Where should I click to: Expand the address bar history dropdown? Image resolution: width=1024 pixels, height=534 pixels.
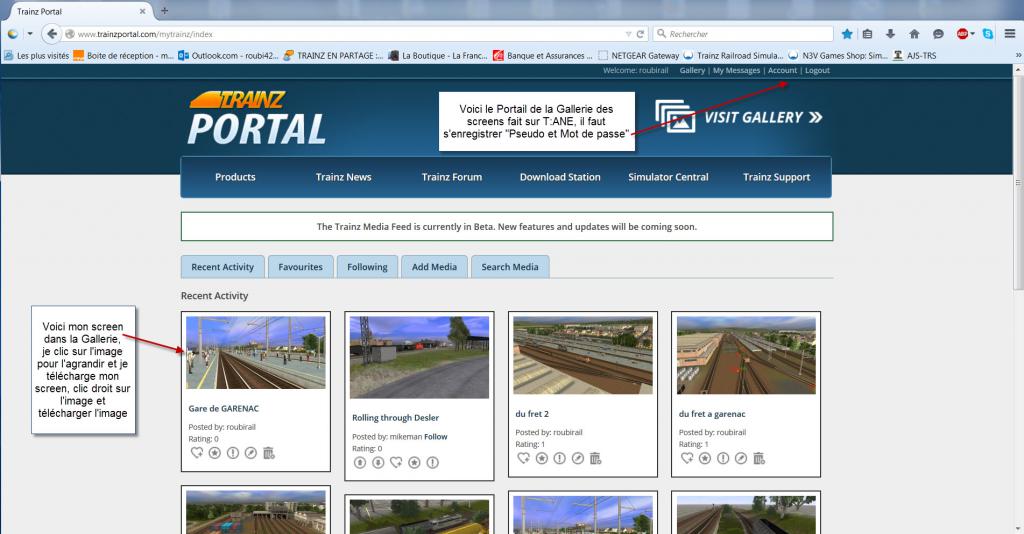[x=628, y=34]
